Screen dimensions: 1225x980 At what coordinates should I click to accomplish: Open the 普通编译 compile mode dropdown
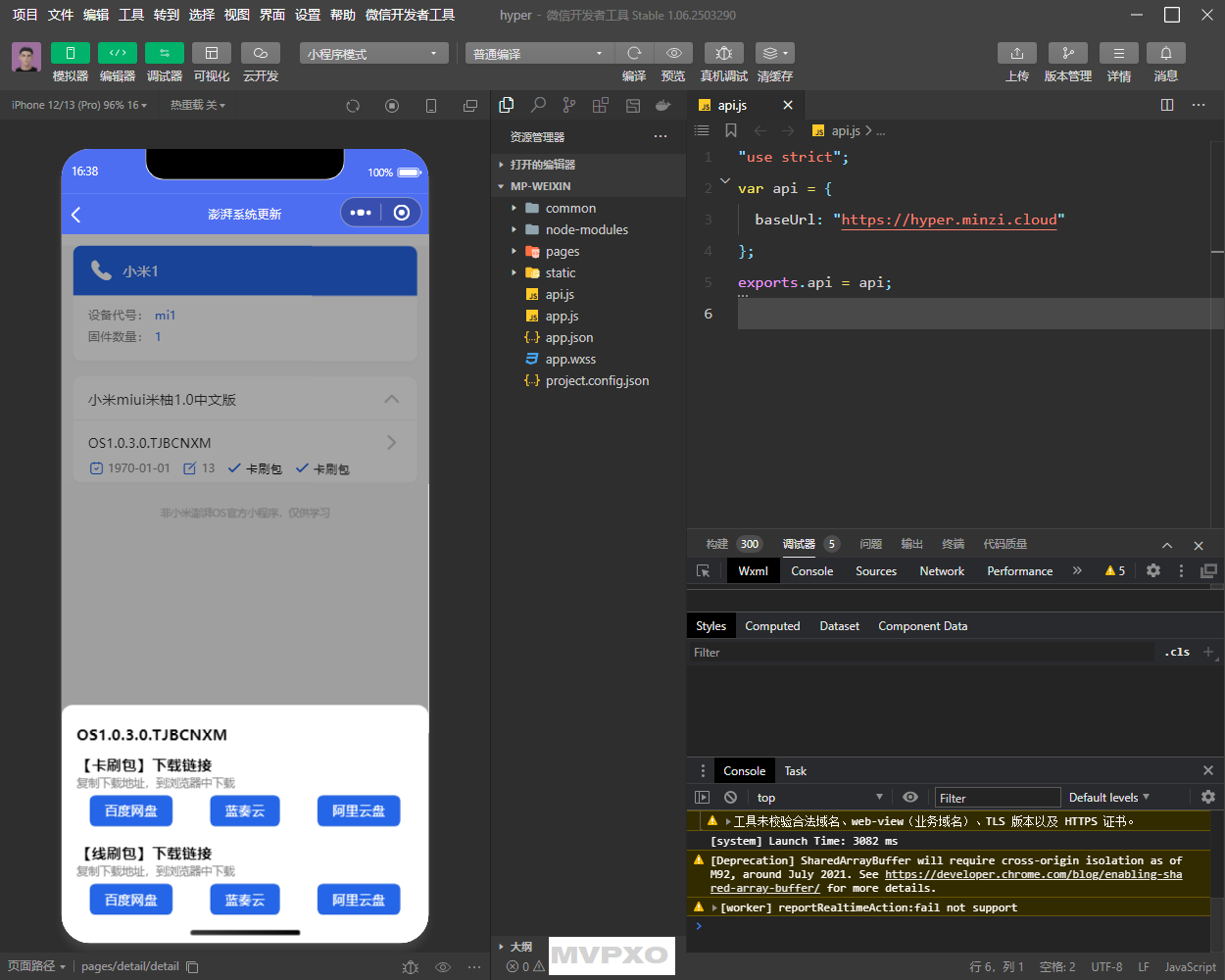coord(539,53)
